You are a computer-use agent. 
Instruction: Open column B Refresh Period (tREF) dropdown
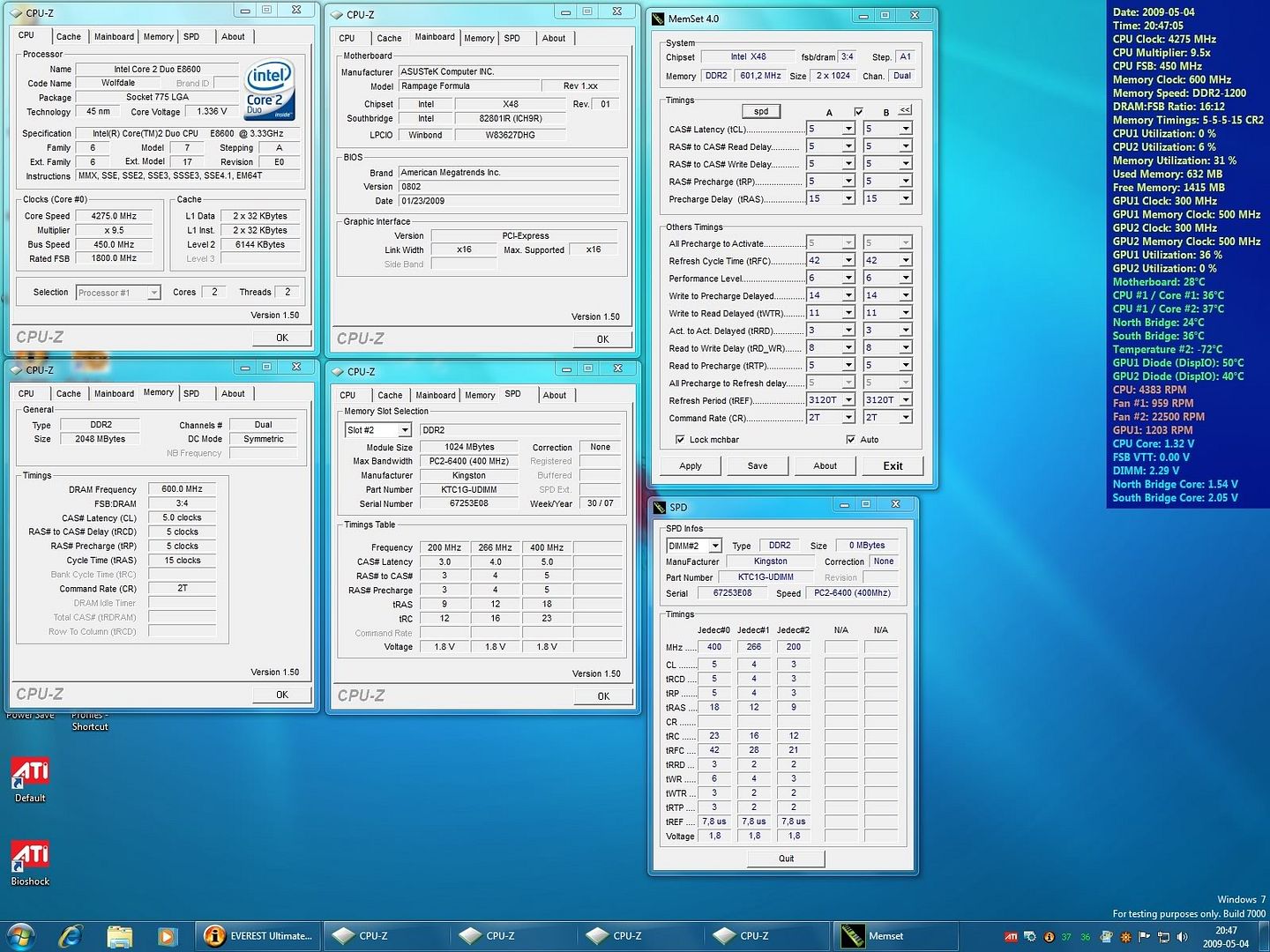[x=905, y=400]
